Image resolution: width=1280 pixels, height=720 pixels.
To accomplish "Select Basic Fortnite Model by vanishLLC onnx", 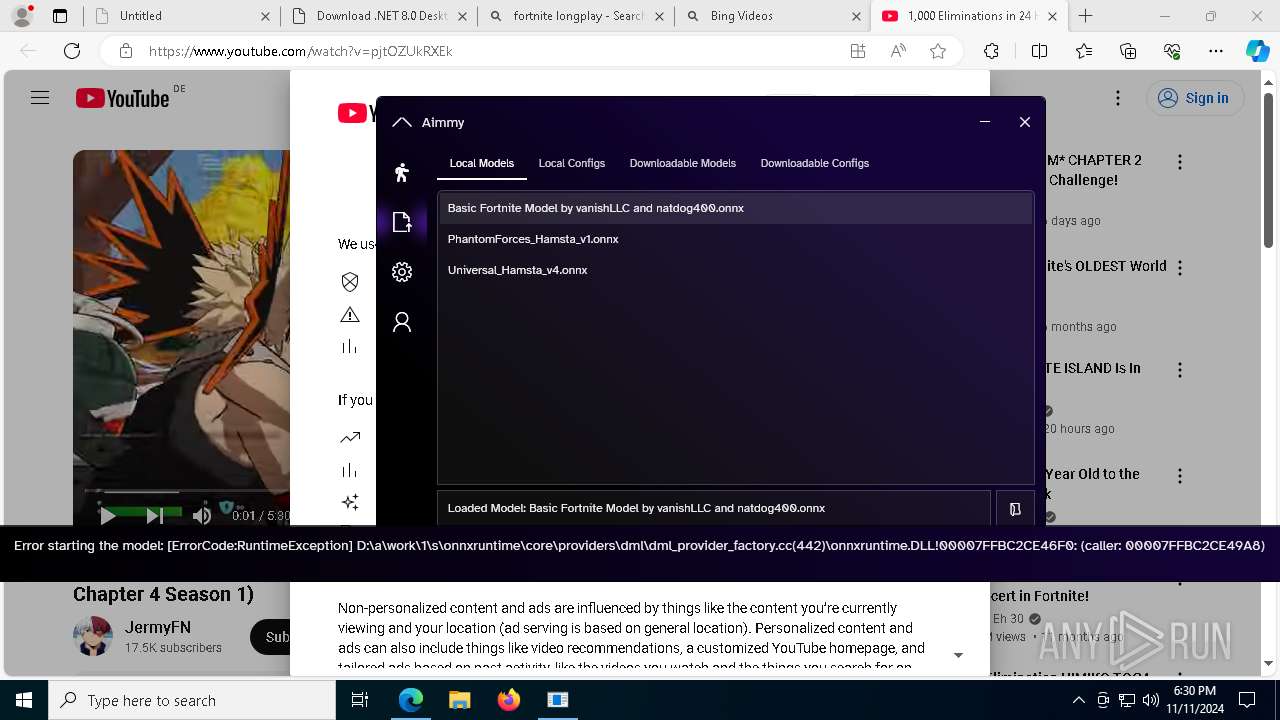I will click(736, 208).
